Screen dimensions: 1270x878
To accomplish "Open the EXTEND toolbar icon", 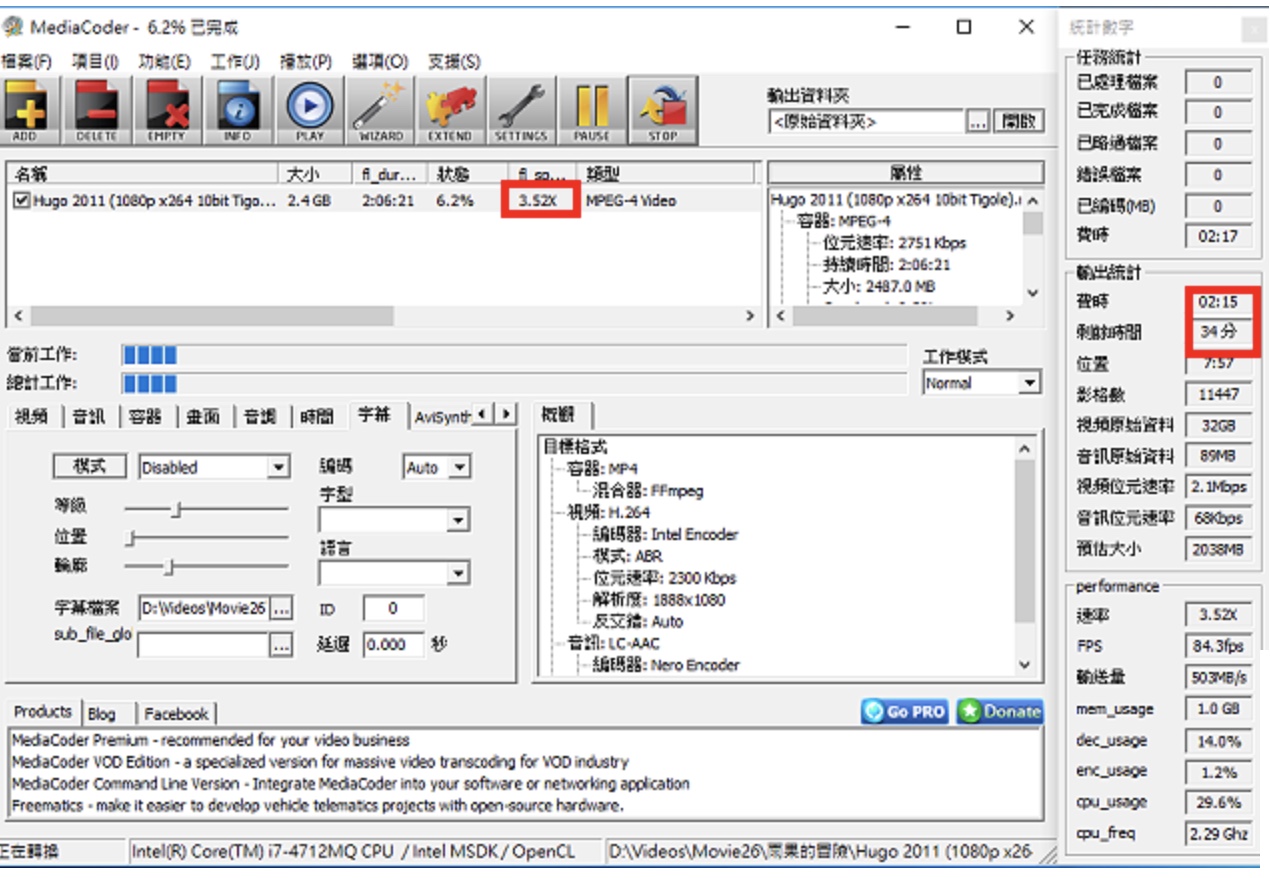I will pyautogui.click(x=450, y=110).
